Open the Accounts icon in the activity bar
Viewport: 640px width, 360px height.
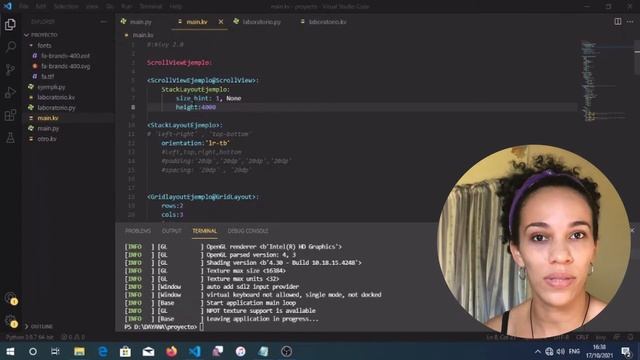coord(10,298)
